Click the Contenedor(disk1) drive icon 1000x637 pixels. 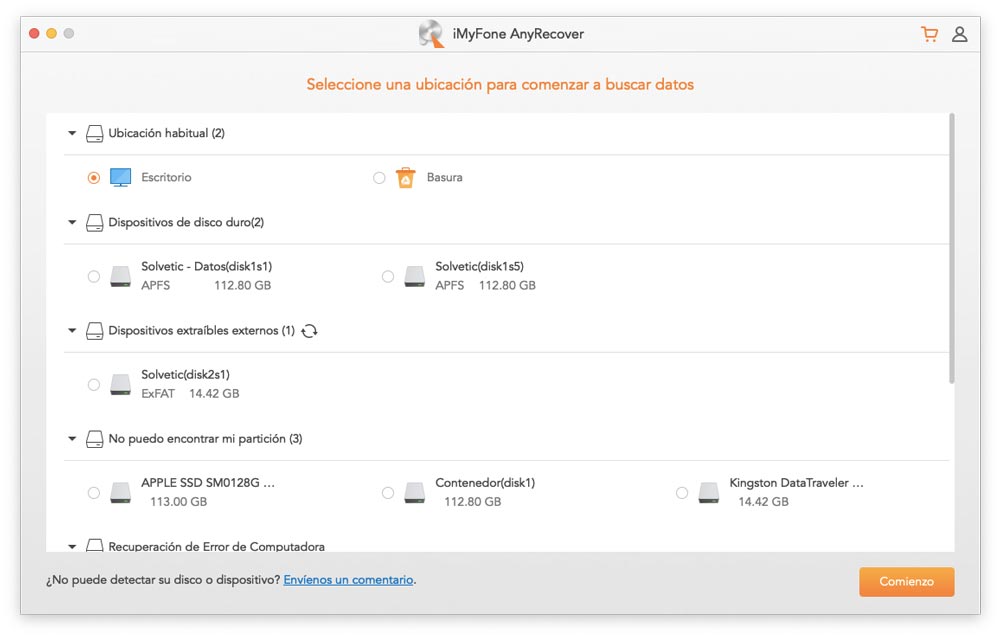[414, 492]
